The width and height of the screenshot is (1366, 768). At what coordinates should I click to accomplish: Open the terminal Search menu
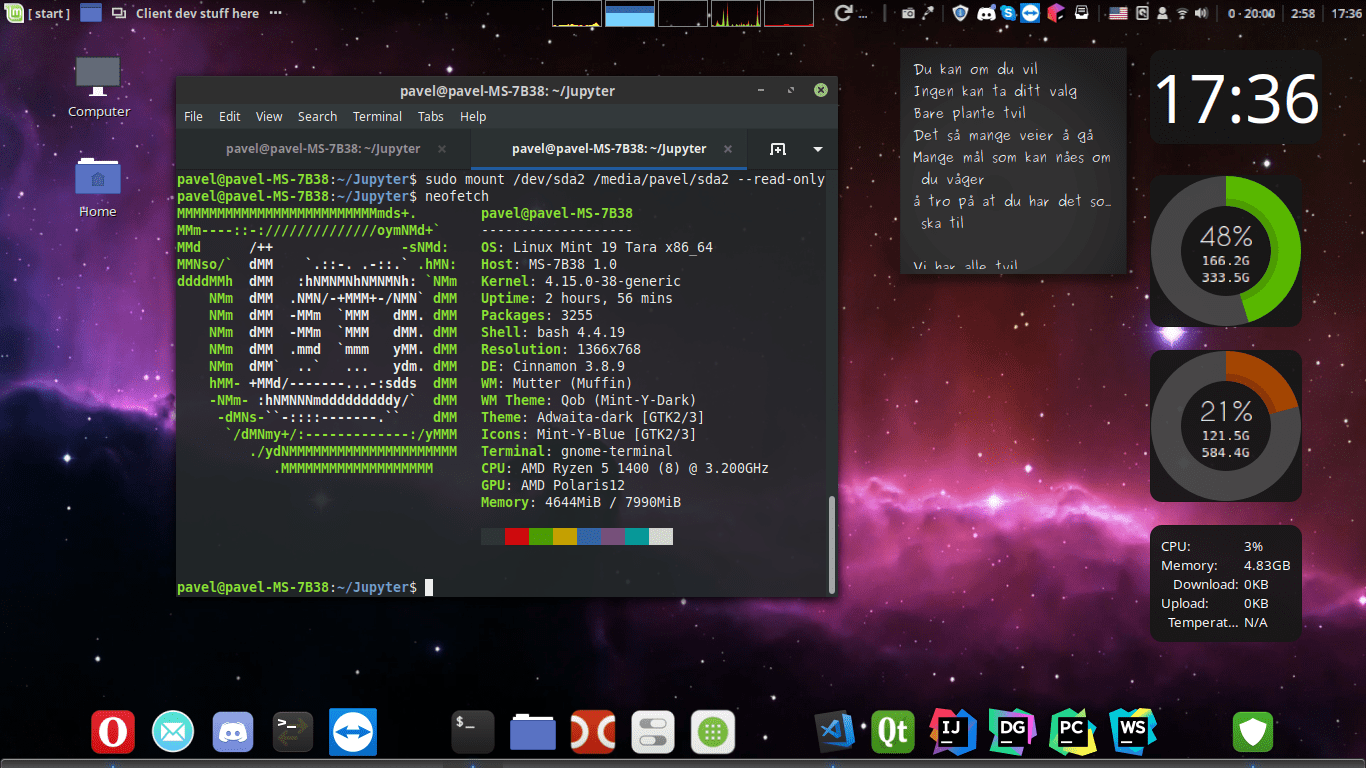click(317, 117)
